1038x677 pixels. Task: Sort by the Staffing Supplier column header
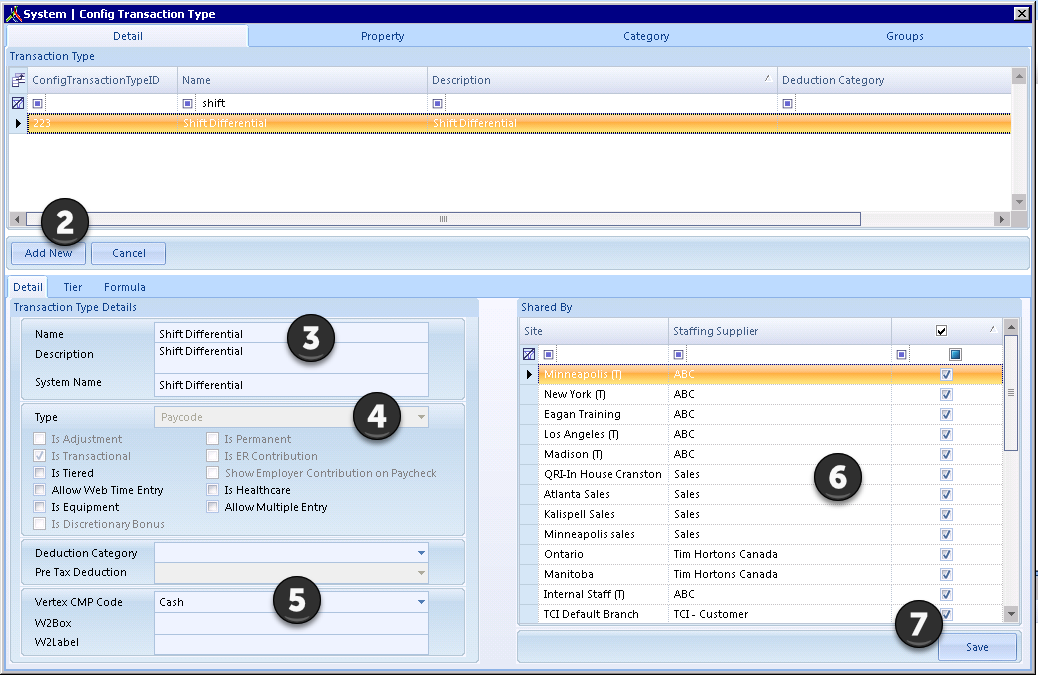[780, 331]
